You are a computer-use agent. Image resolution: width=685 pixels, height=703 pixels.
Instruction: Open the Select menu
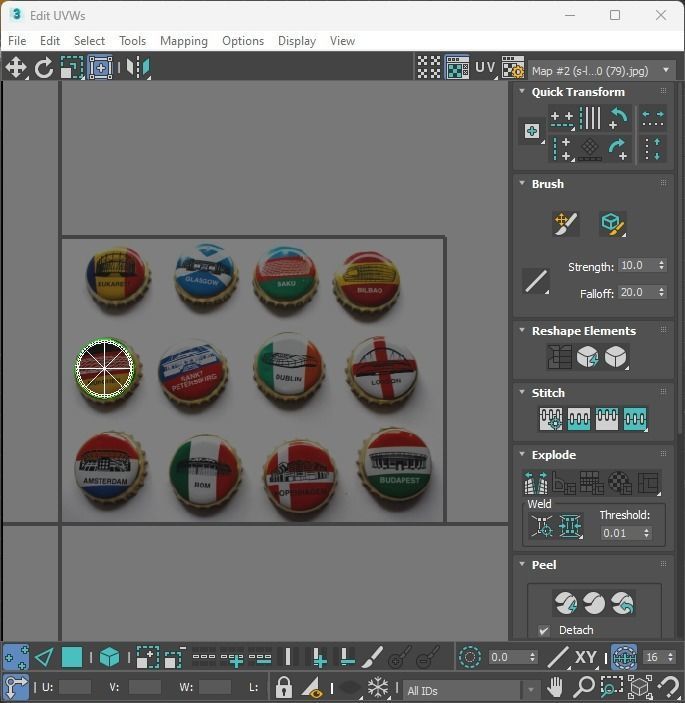pyautogui.click(x=89, y=41)
